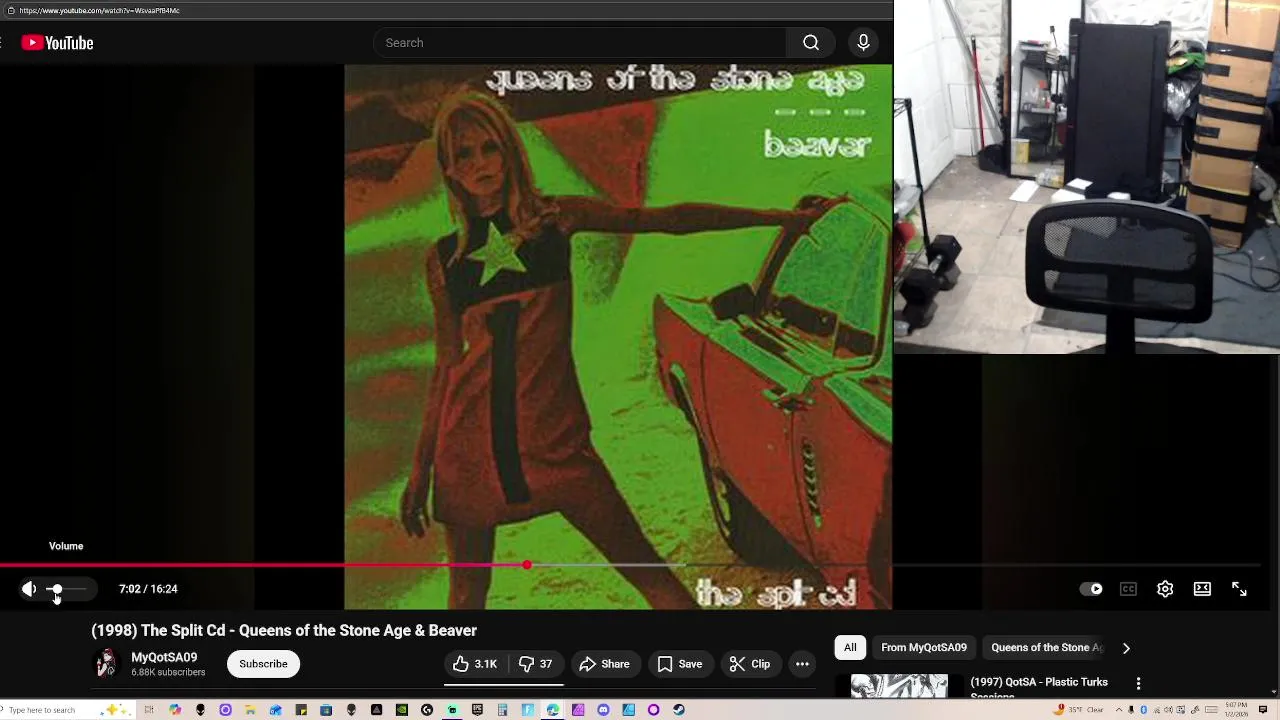
Task: Show more filter chips with the arrow
Action: (x=1126, y=648)
